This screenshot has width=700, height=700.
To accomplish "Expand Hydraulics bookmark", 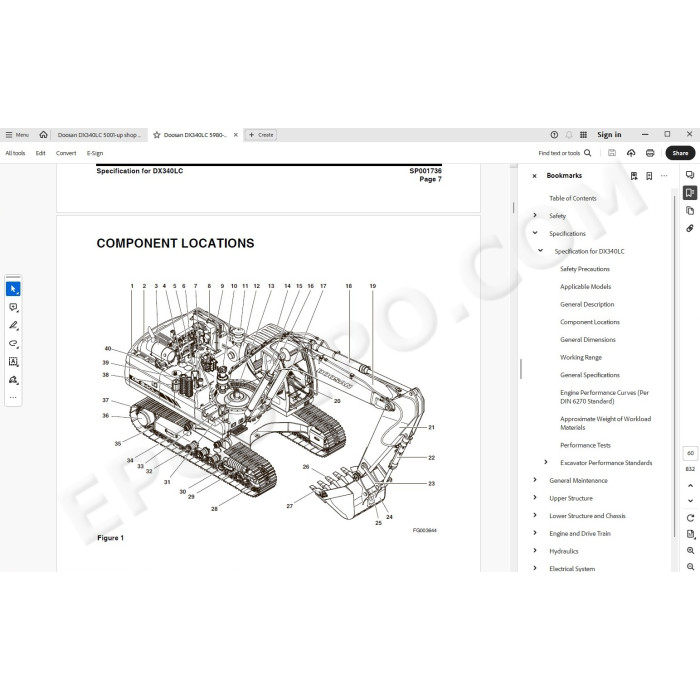I will [535, 550].
